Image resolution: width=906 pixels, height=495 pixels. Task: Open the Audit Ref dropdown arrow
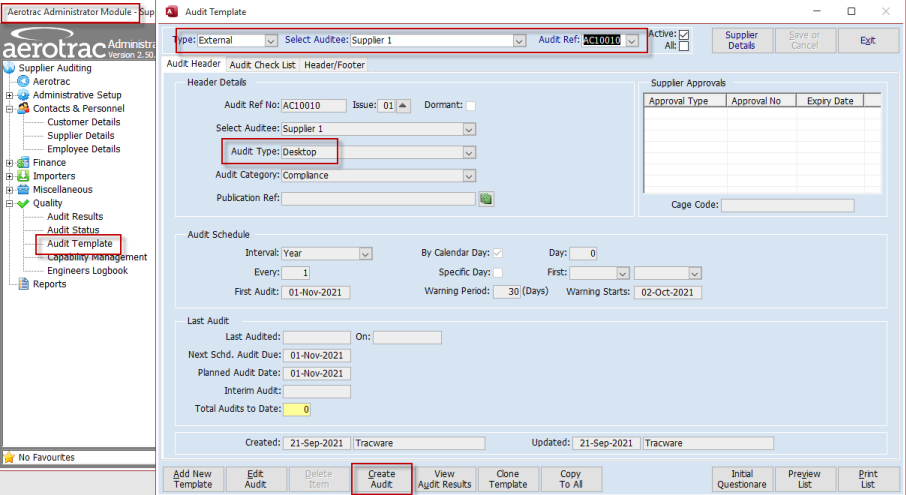pyautogui.click(x=632, y=40)
